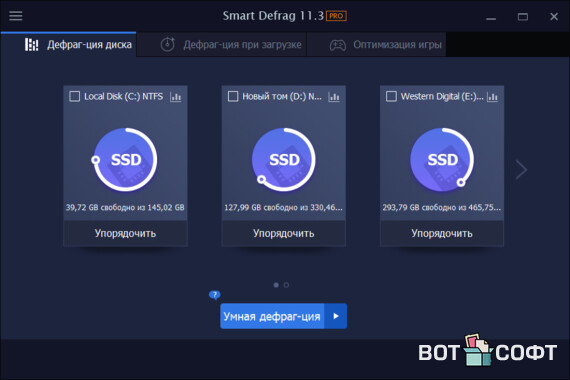This screenshot has height=380, width=570.
Task: Switch to Дефраг-ция диска tab
Action: click(x=69, y=44)
